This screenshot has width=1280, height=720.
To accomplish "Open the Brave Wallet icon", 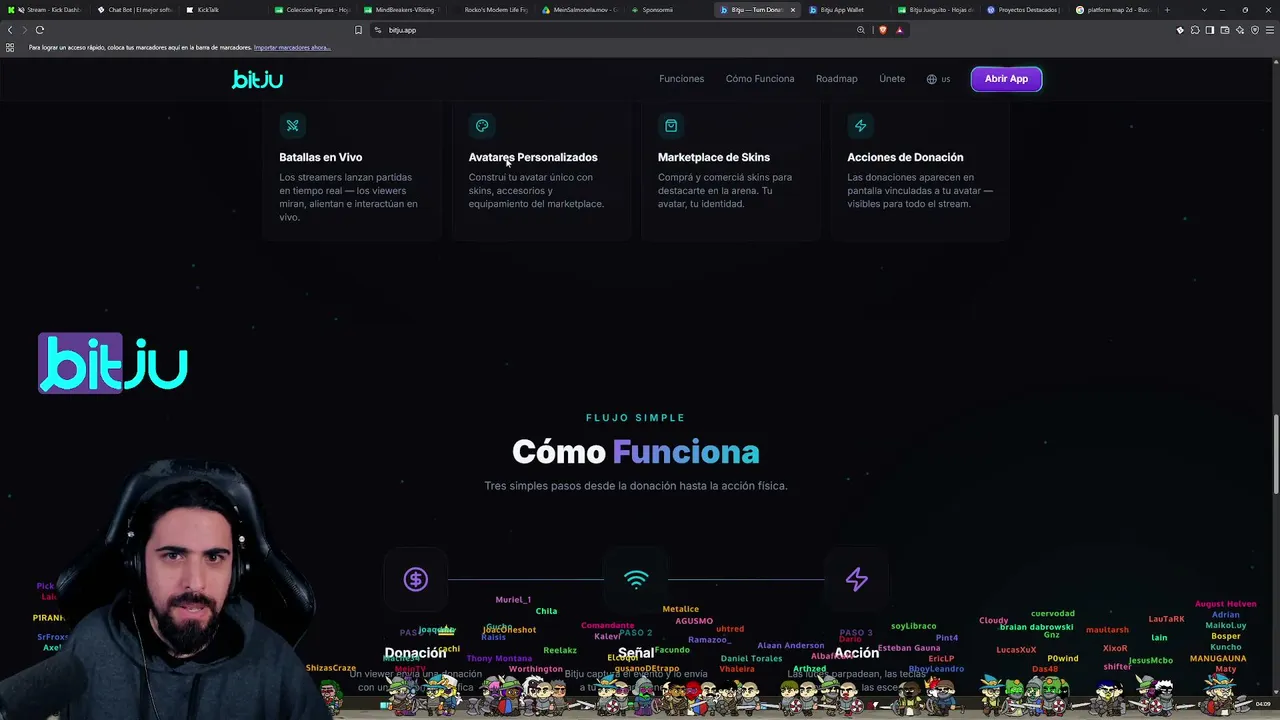I will (1225, 30).
